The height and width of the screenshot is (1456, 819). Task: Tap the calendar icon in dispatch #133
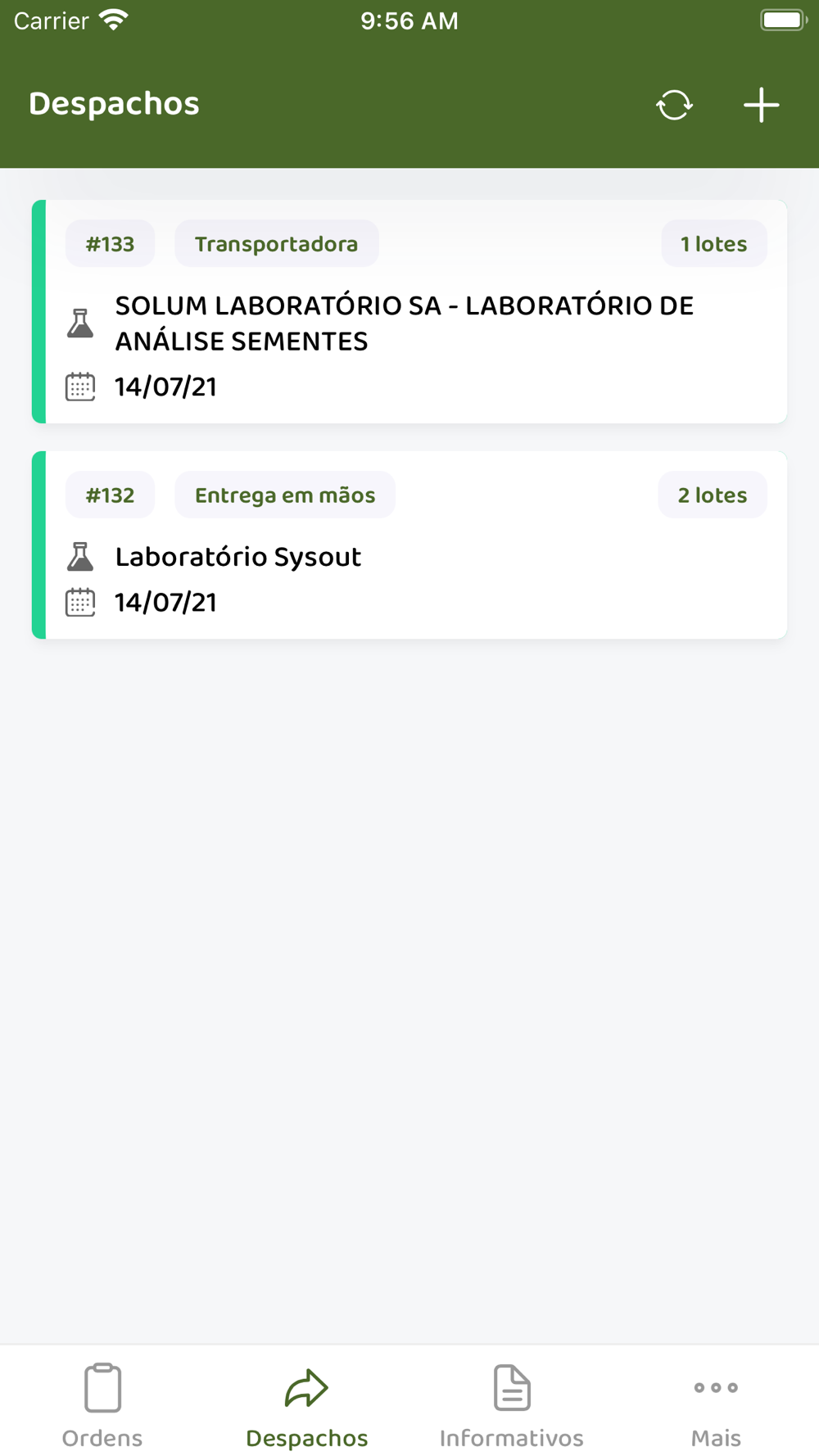(x=80, y=387)
